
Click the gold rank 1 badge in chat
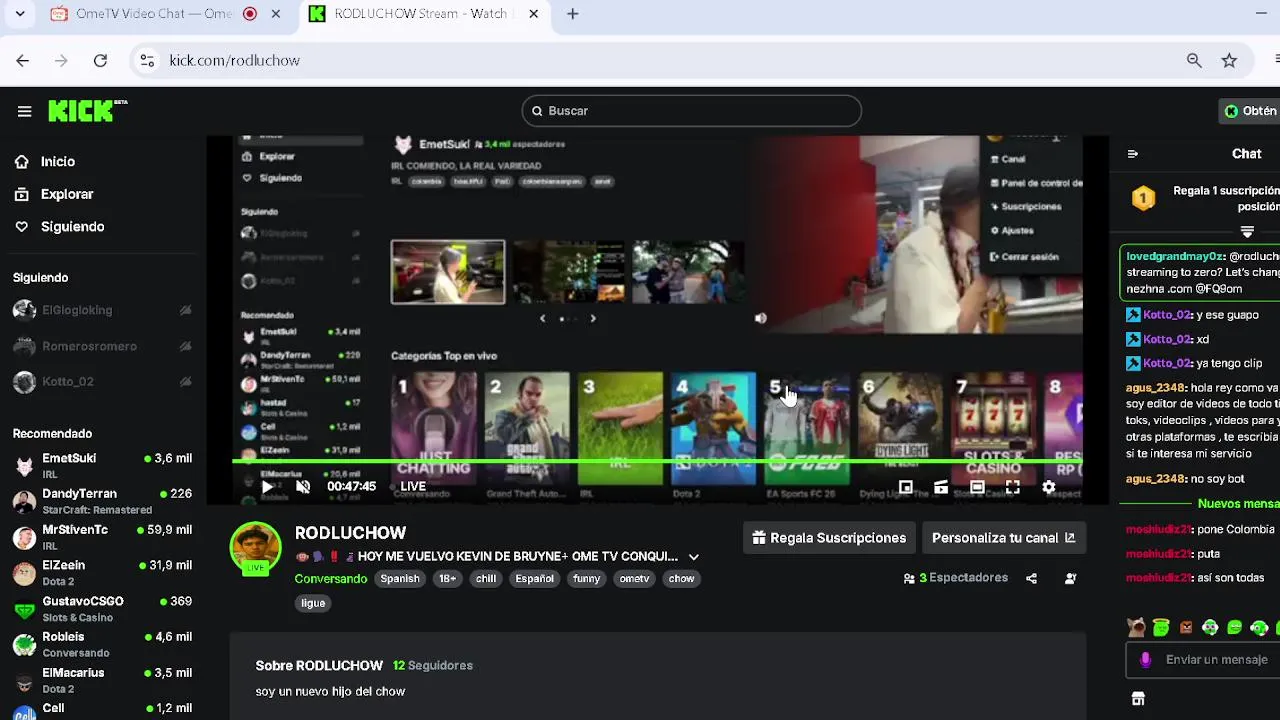(x=1143, y=198)
